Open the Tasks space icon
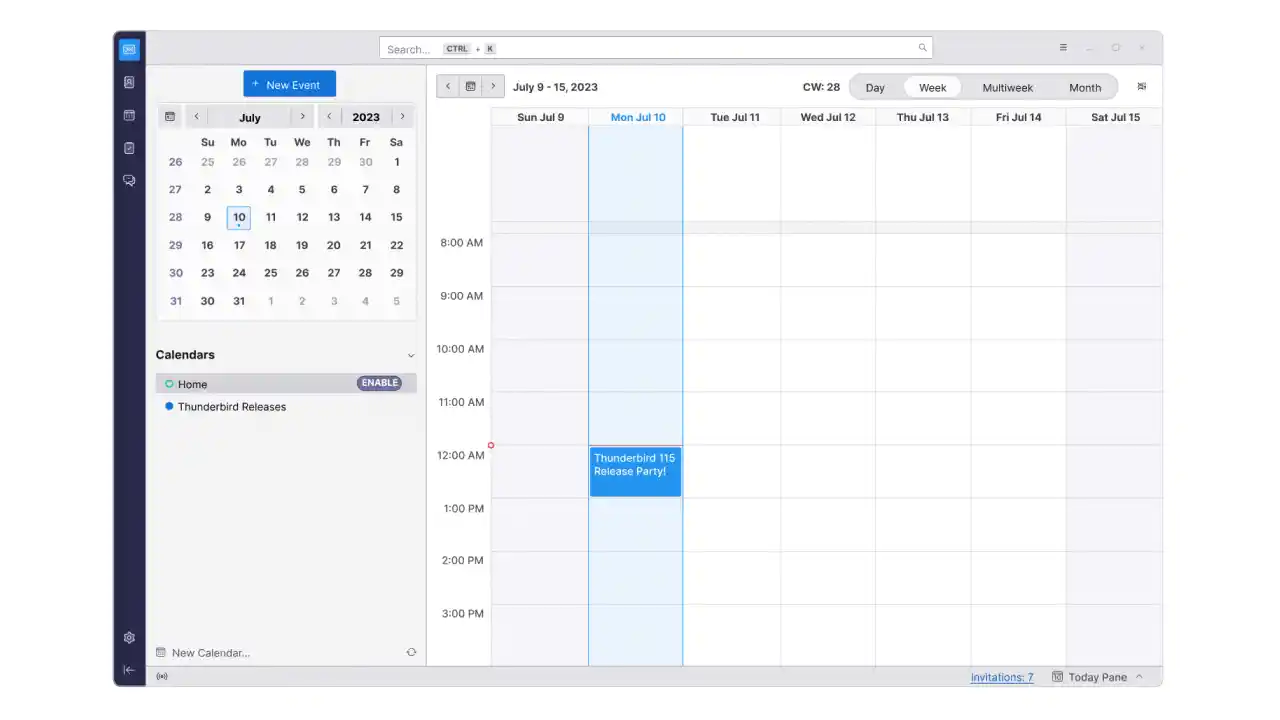 pos(129,148)
